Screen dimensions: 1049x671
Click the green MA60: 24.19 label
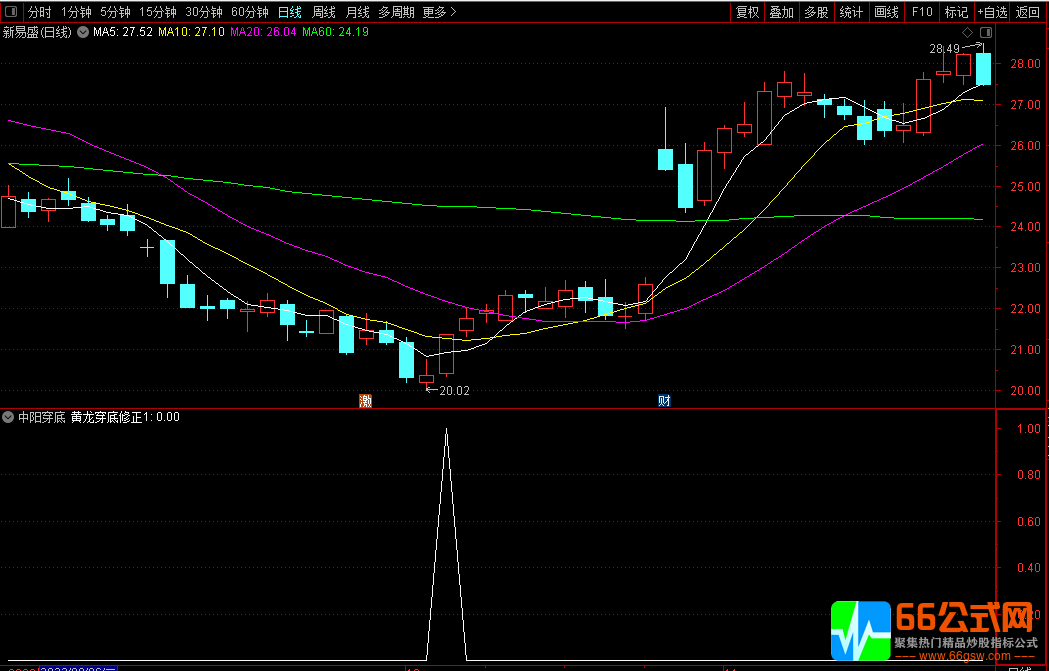(x=335, y=31)
